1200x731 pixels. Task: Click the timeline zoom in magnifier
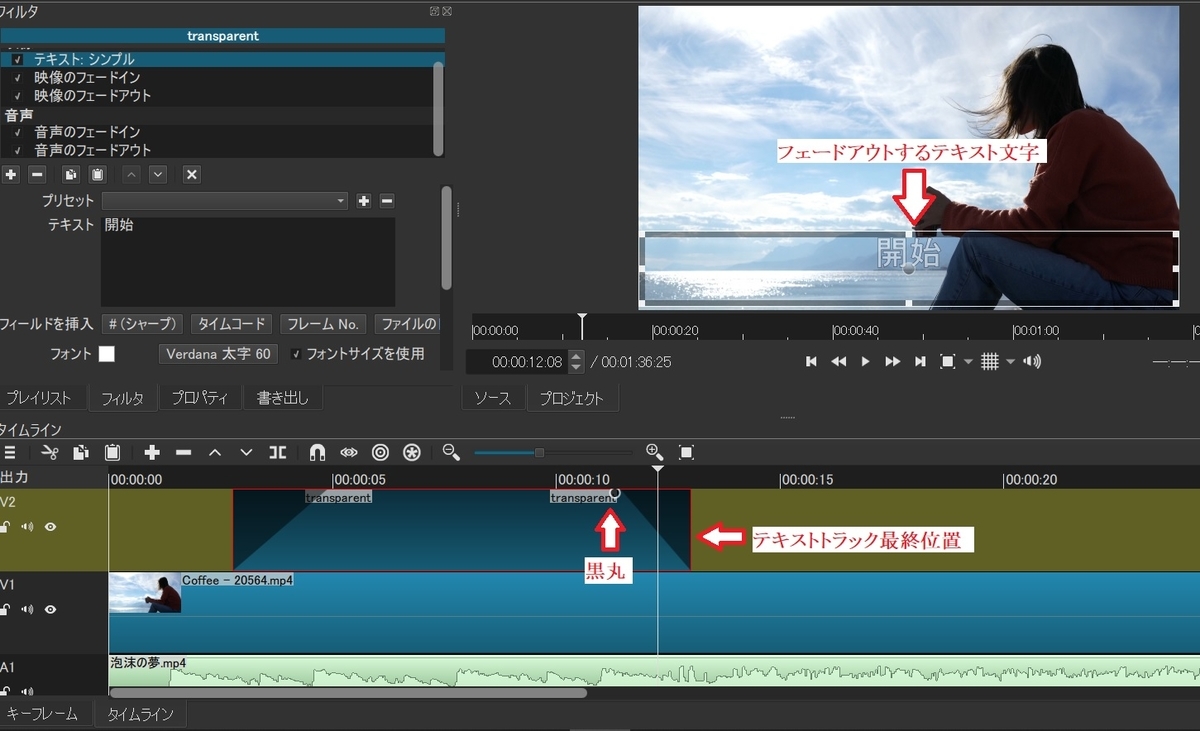point(655,453)
